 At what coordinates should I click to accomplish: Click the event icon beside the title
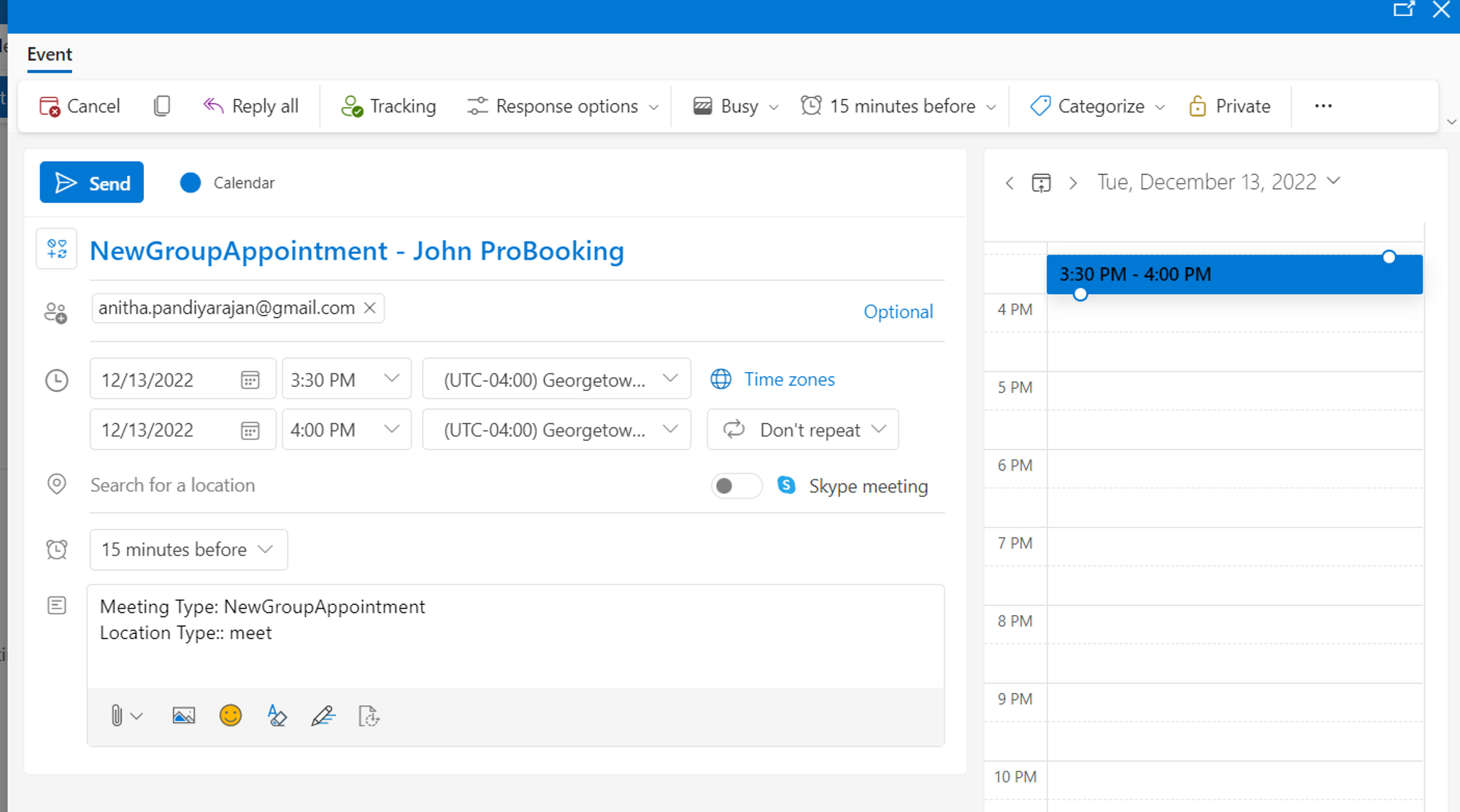tap(57, 249)
